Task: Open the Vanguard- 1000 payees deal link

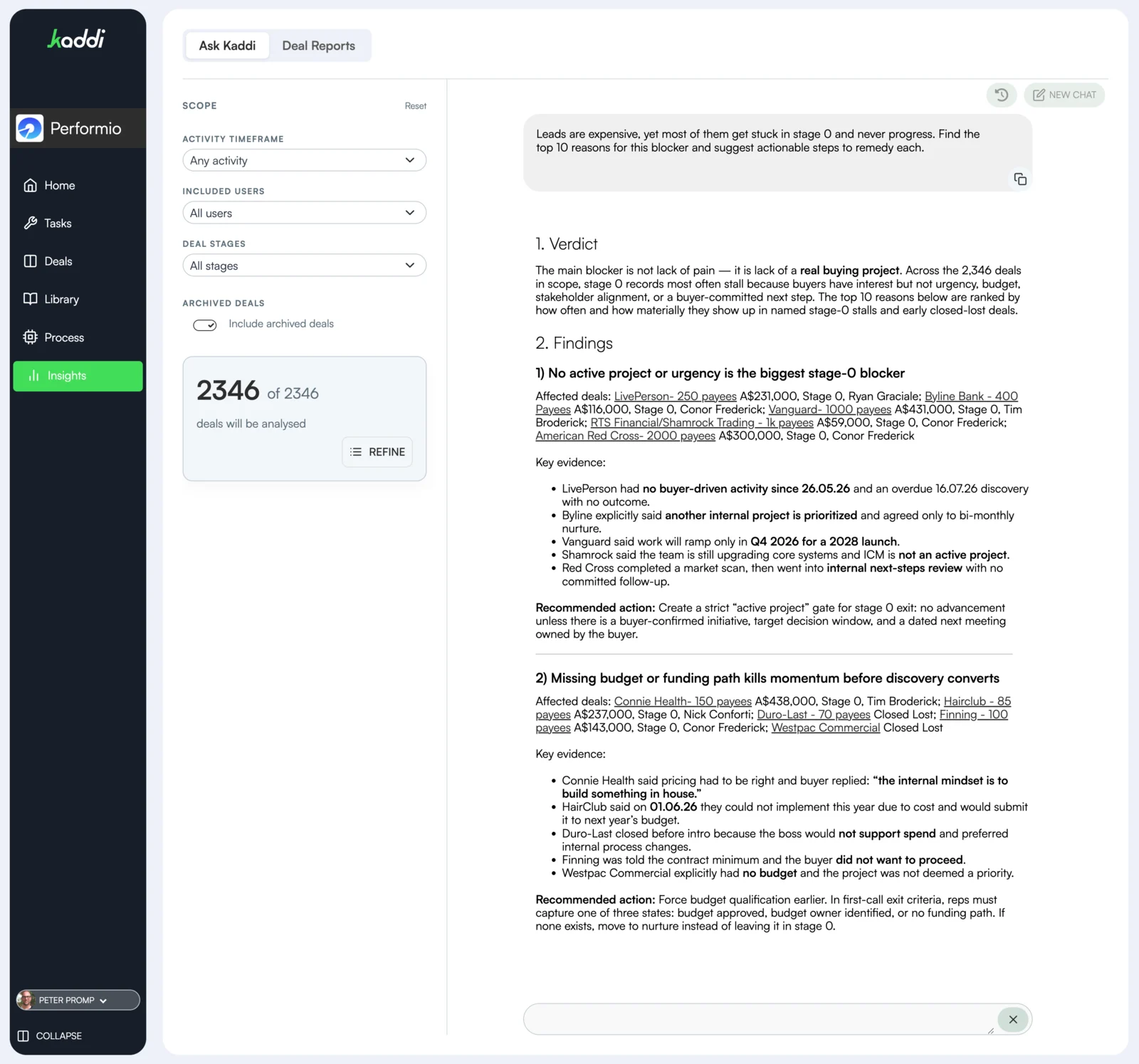Action: point(829,409)
